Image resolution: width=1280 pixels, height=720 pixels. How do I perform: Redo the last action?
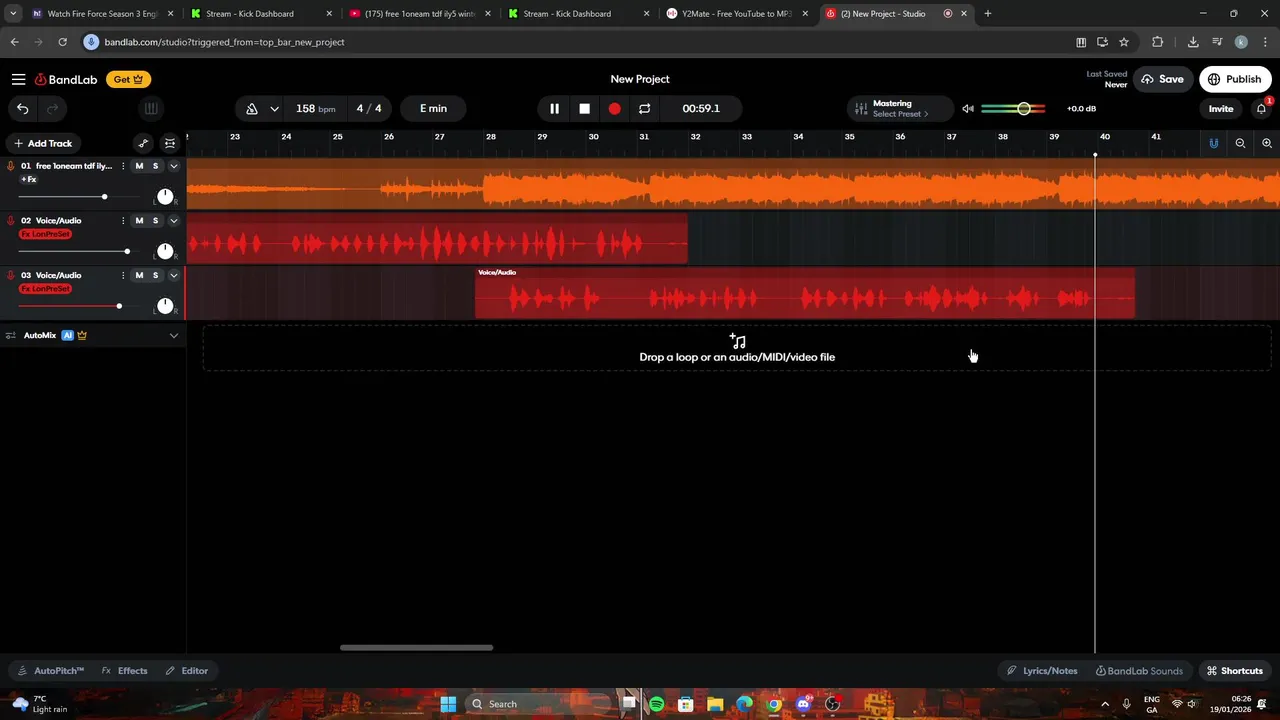pos(52,108)
